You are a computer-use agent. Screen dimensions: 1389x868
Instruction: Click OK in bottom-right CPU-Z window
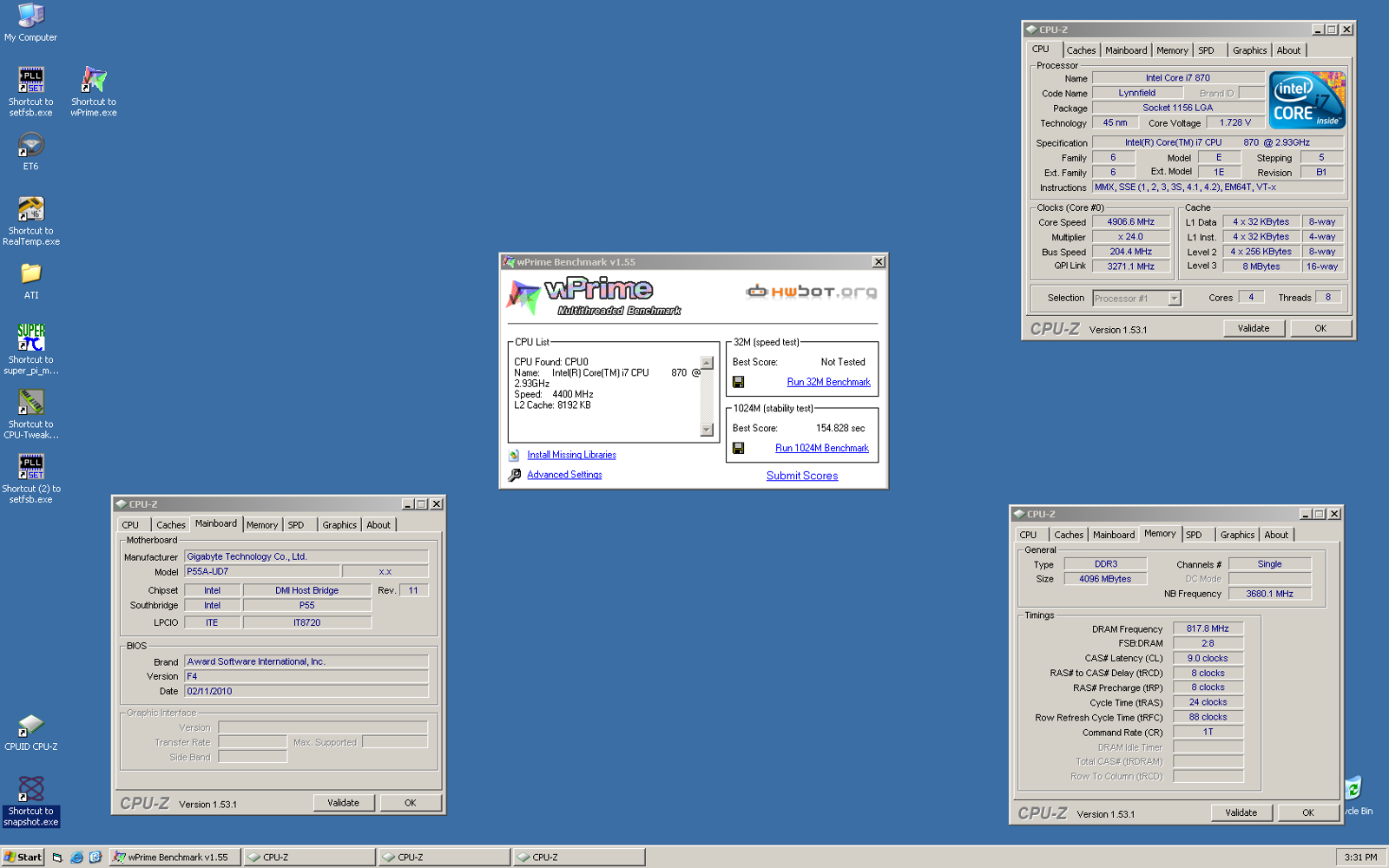click(x=1308, y=813)
